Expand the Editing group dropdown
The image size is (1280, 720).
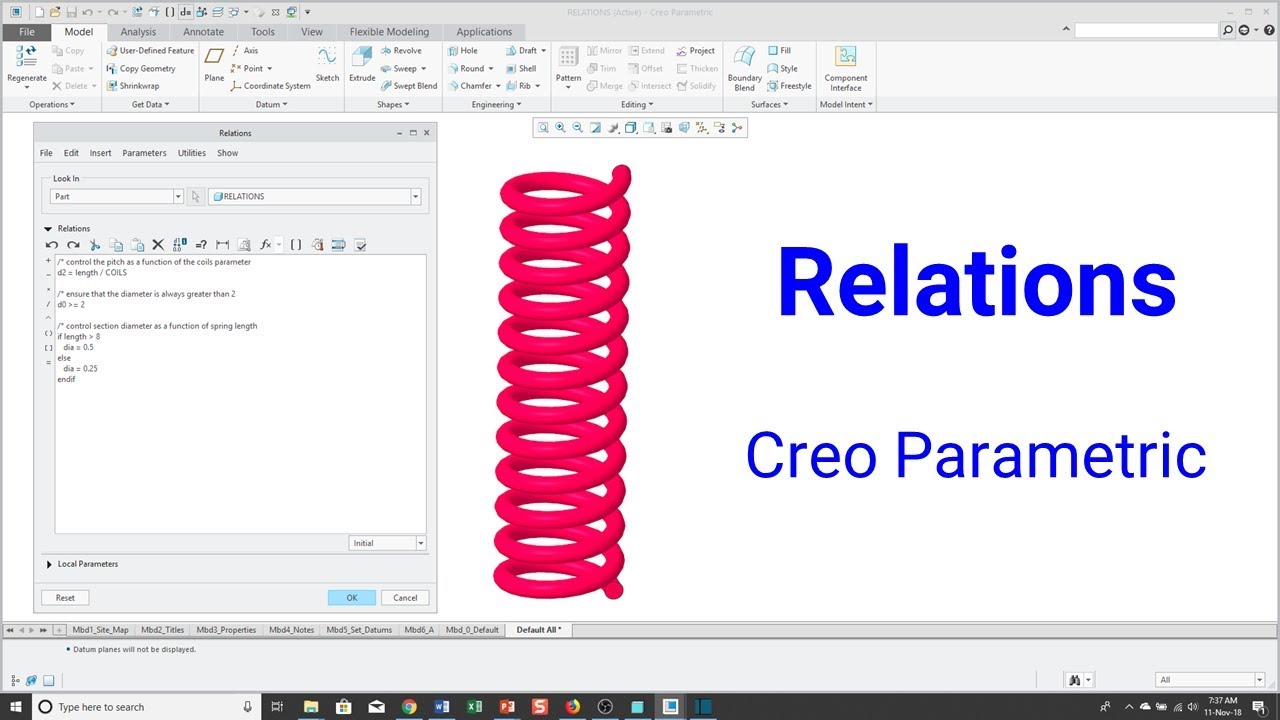click(637, 104)
